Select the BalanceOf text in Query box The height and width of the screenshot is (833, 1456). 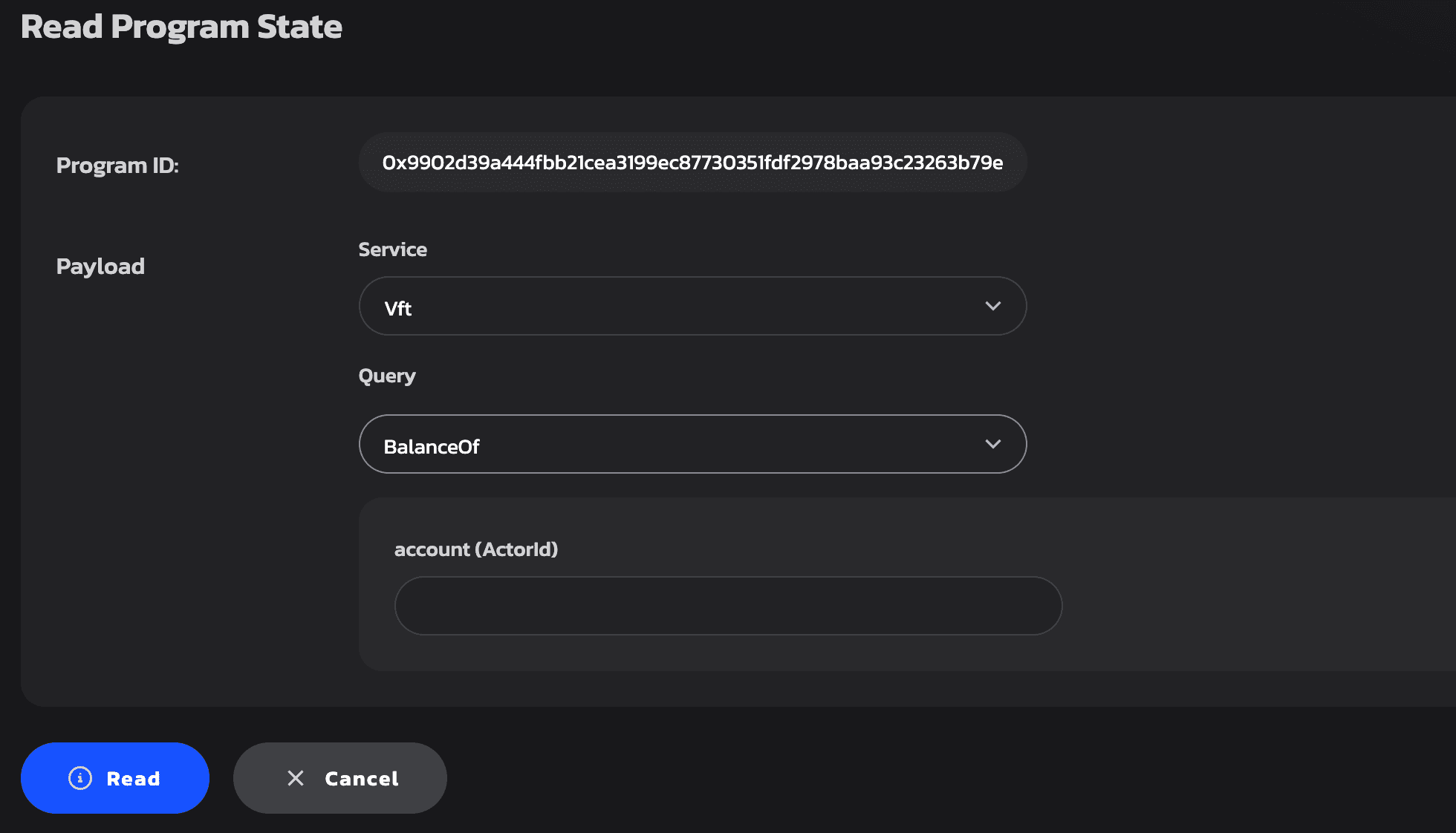coord(431,447)
